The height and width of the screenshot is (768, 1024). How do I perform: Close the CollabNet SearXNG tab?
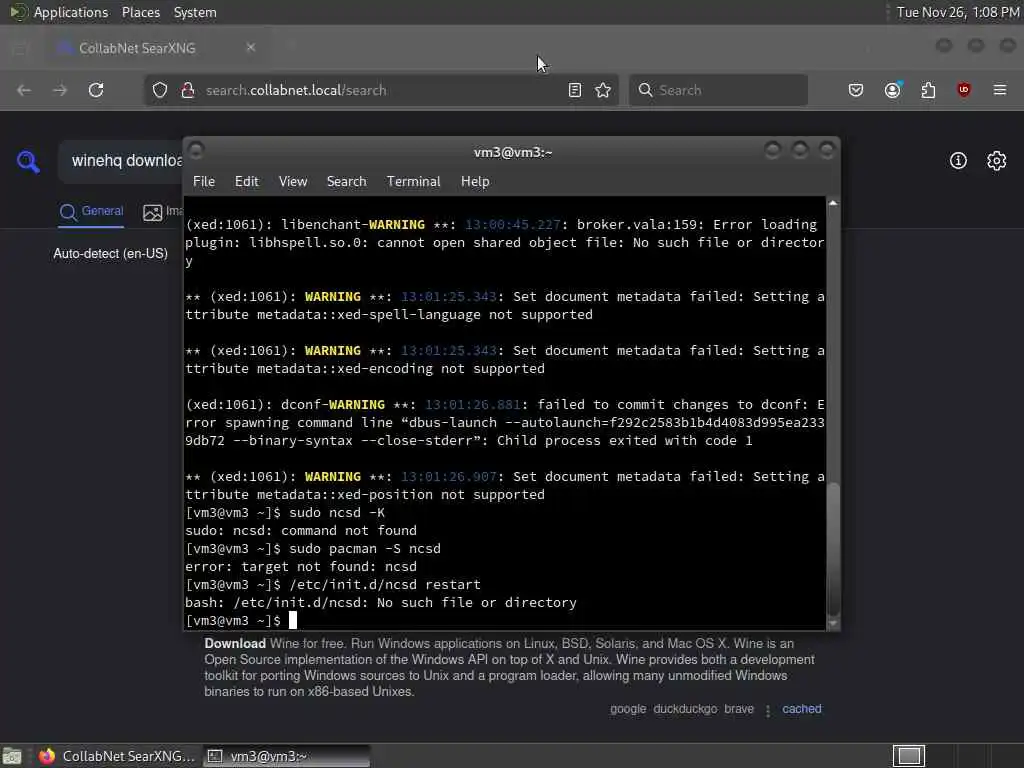pyautogui.click(x=251, y=47)
